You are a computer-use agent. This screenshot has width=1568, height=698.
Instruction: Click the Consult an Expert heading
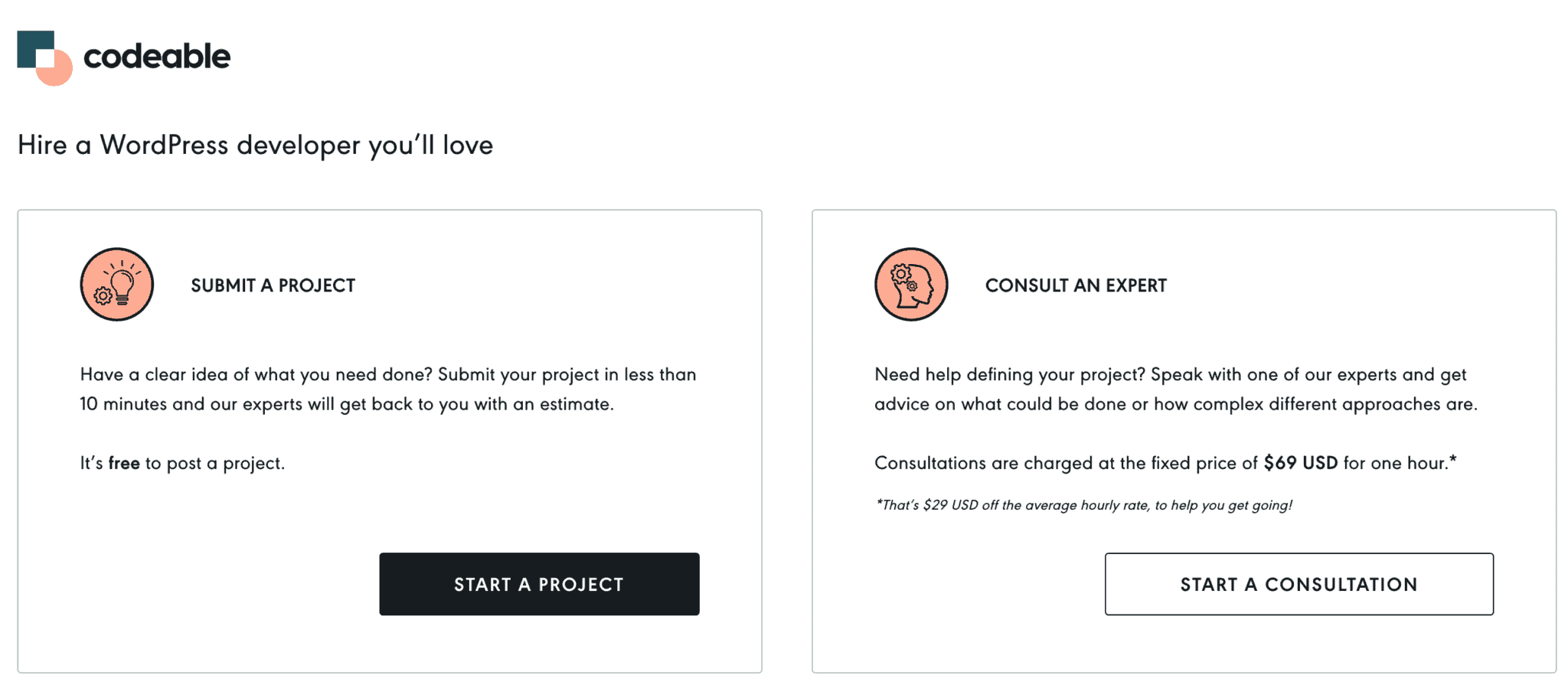[1076, 285]
